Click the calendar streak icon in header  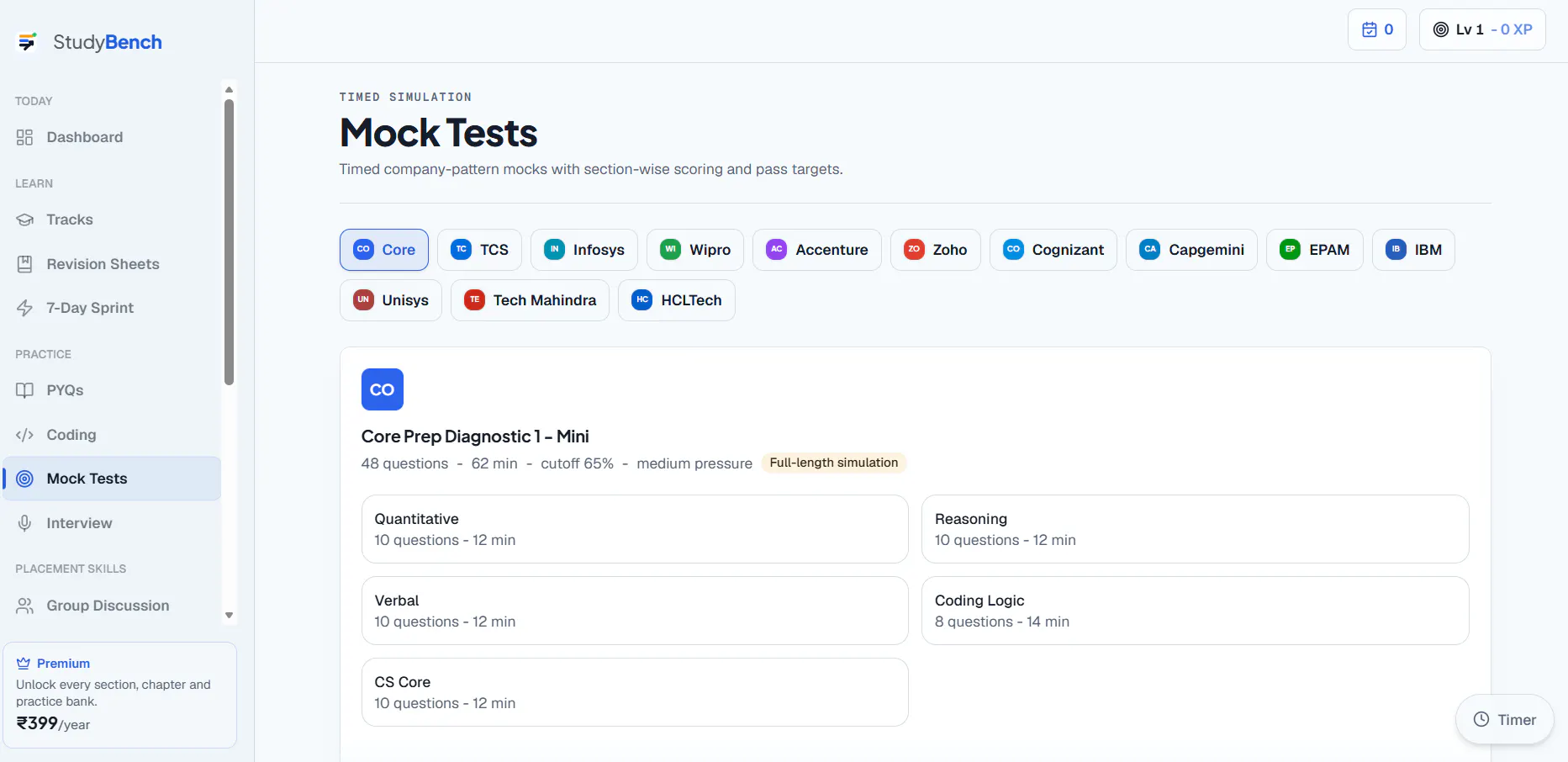(1370, 29)
